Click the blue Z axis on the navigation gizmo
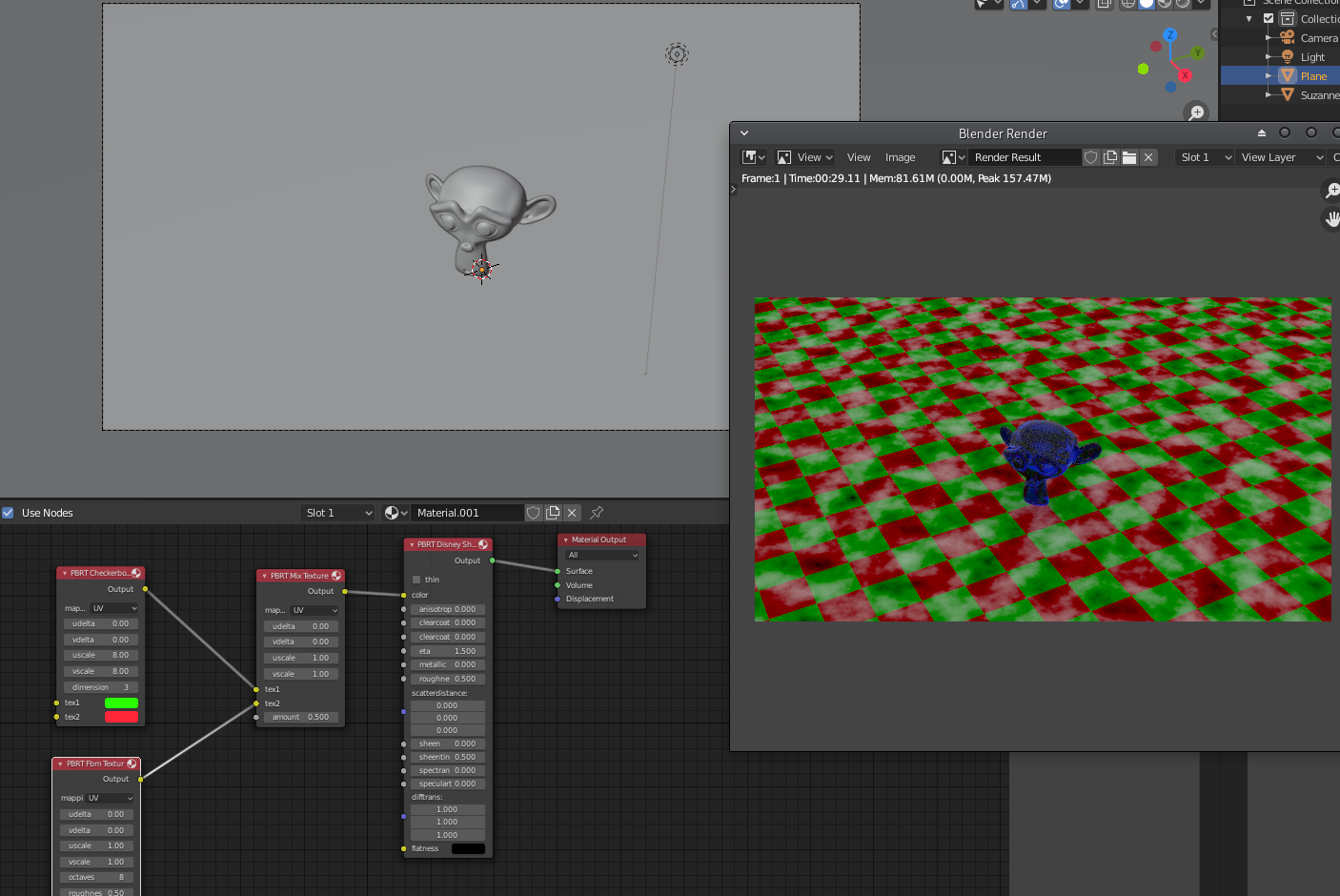Screen dimensions: 1340x896 pos(1170,35)
